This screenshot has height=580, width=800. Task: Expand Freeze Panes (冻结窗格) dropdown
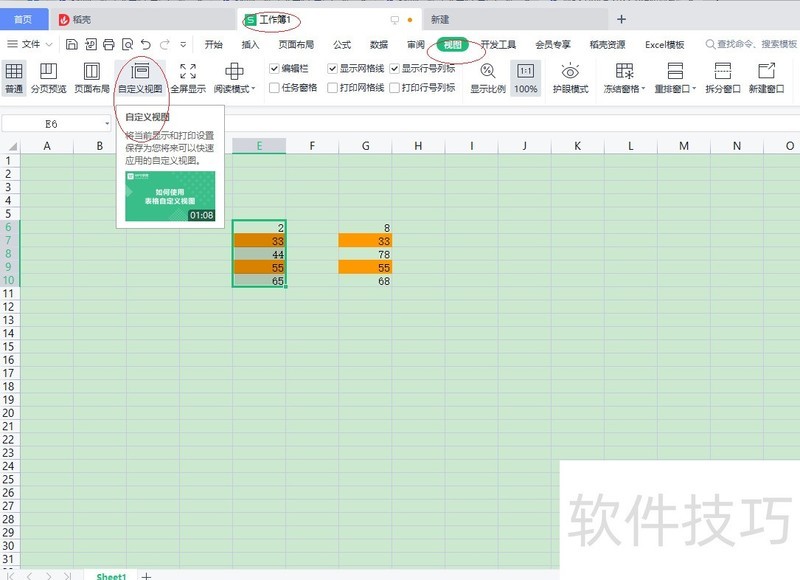click(624, 77)
